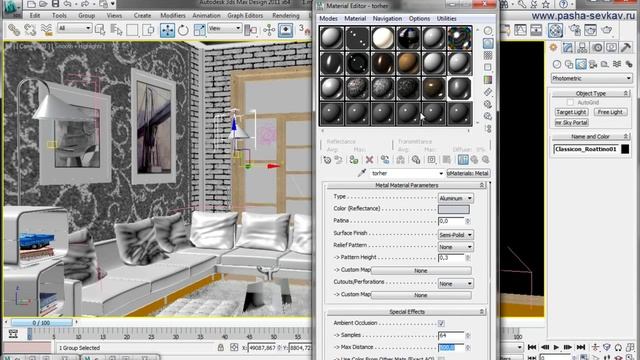Click the Target Light button
The width and height of the screenshot is (640, 360).
pyautogui.click(x=571, y=112)
